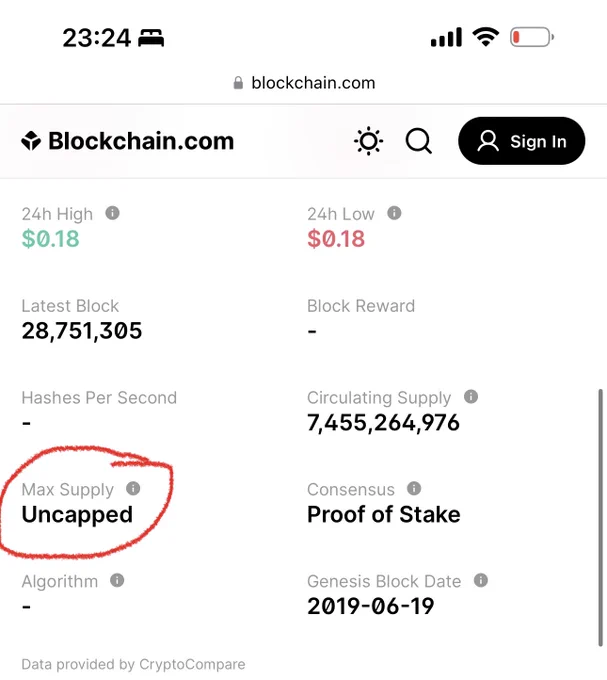Tap the Algorithm info icon
The height and width of the screenshot is (680, 607).
(117, 580)
